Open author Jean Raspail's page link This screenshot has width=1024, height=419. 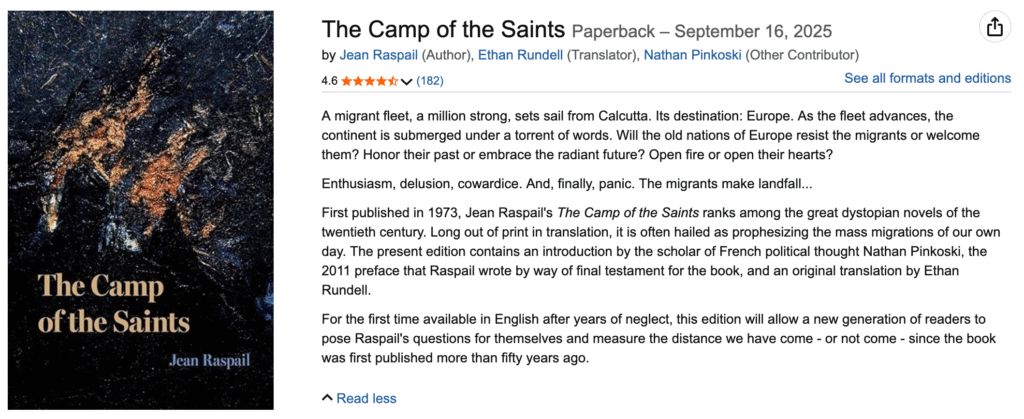[x=378, y=54]
